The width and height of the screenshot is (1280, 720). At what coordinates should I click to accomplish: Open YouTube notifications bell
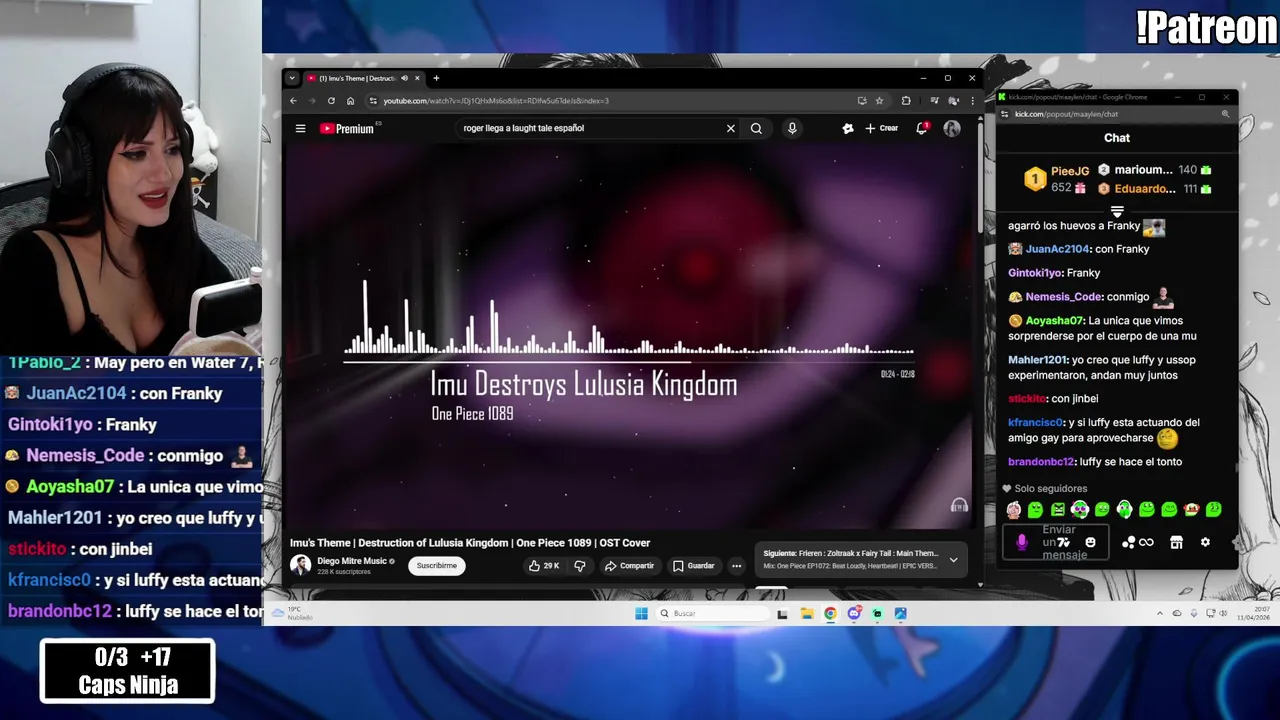[922, 128]
